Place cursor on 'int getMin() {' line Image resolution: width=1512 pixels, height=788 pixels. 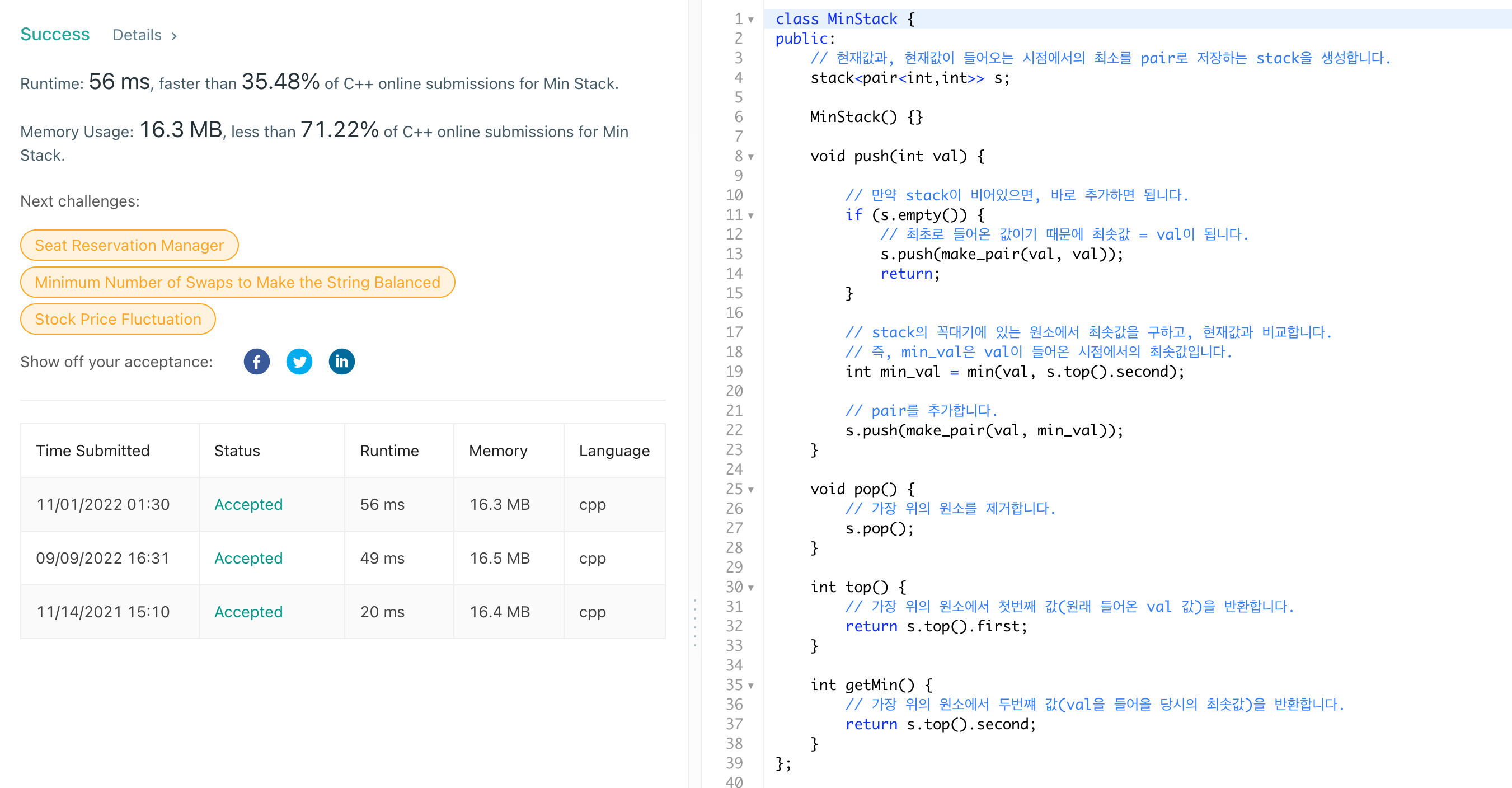click(x=872, y=685)
